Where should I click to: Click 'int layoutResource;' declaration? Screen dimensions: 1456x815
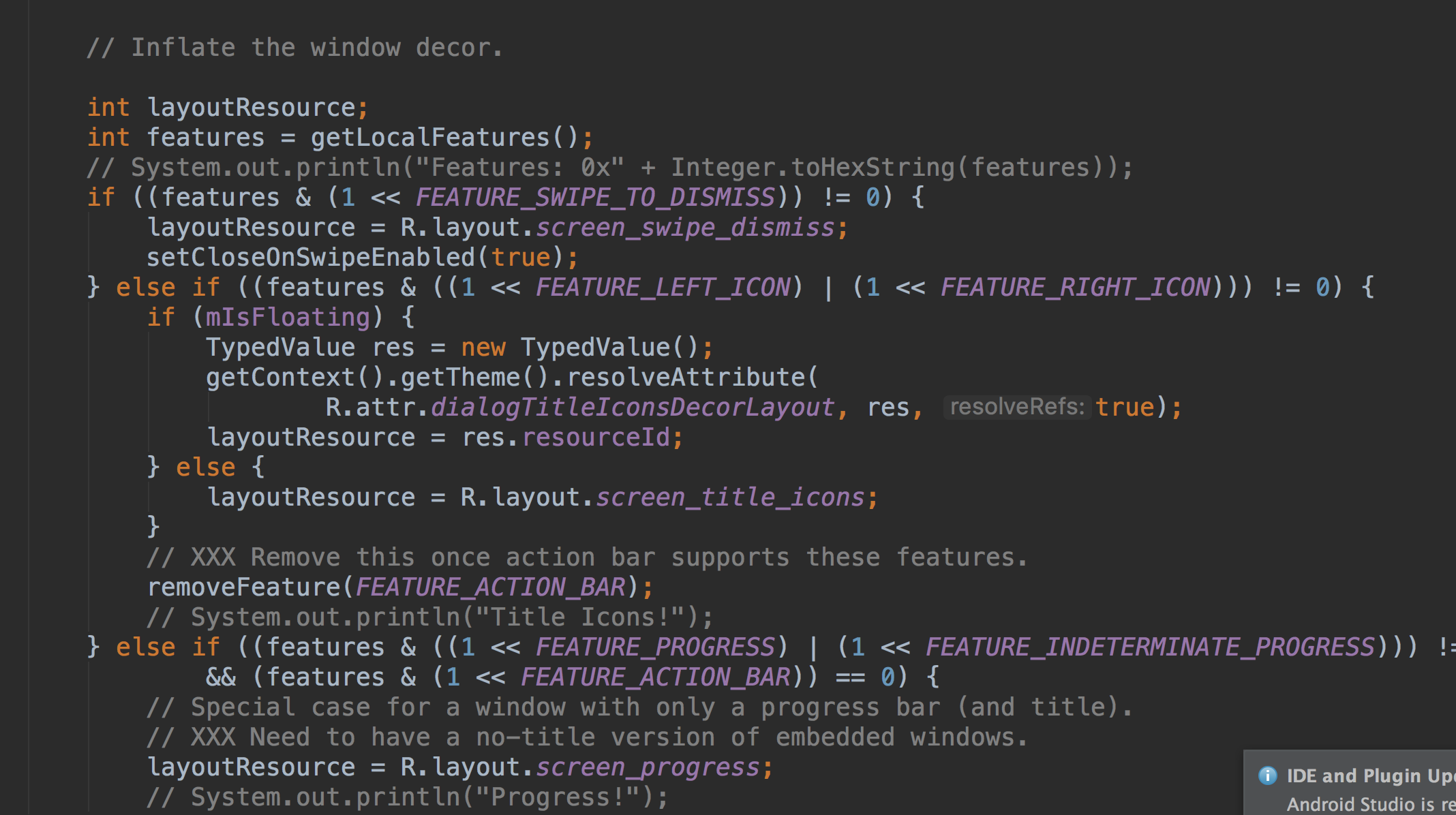click(228, 108)
